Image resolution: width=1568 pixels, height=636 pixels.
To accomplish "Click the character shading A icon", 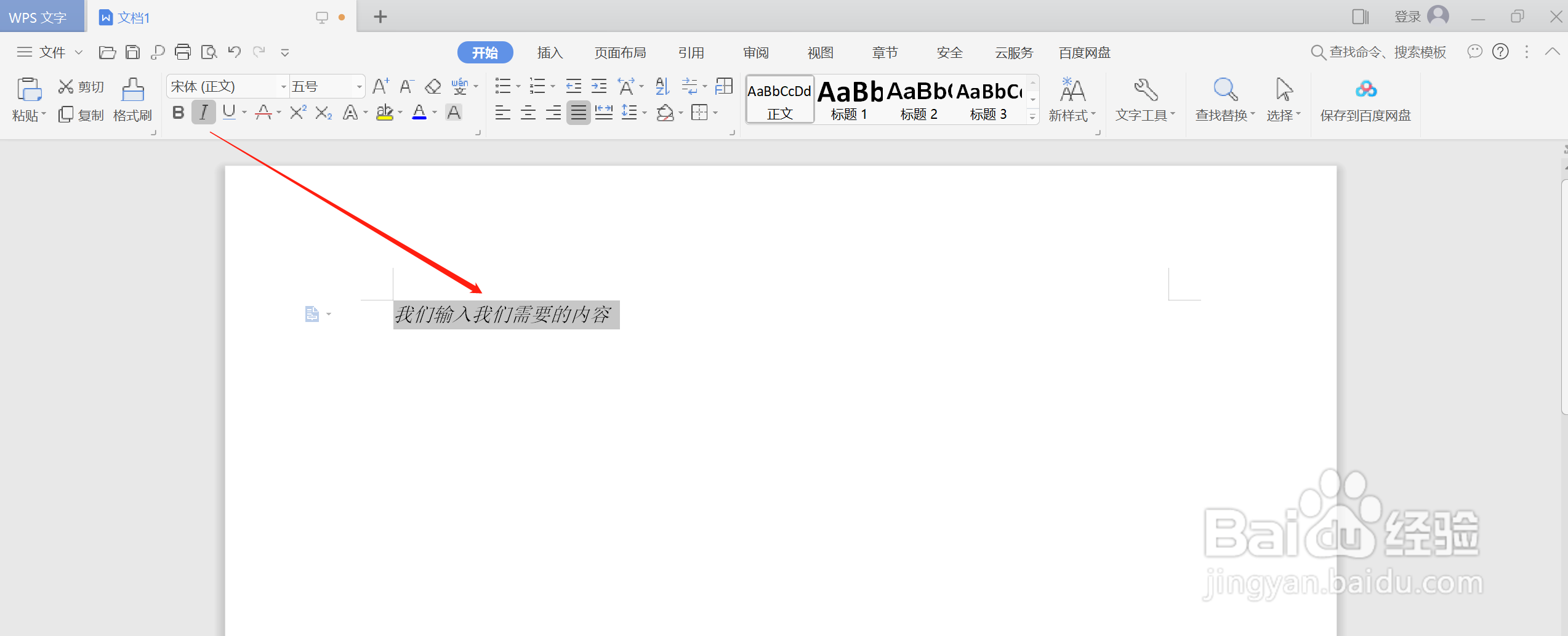I will point(454,113).
